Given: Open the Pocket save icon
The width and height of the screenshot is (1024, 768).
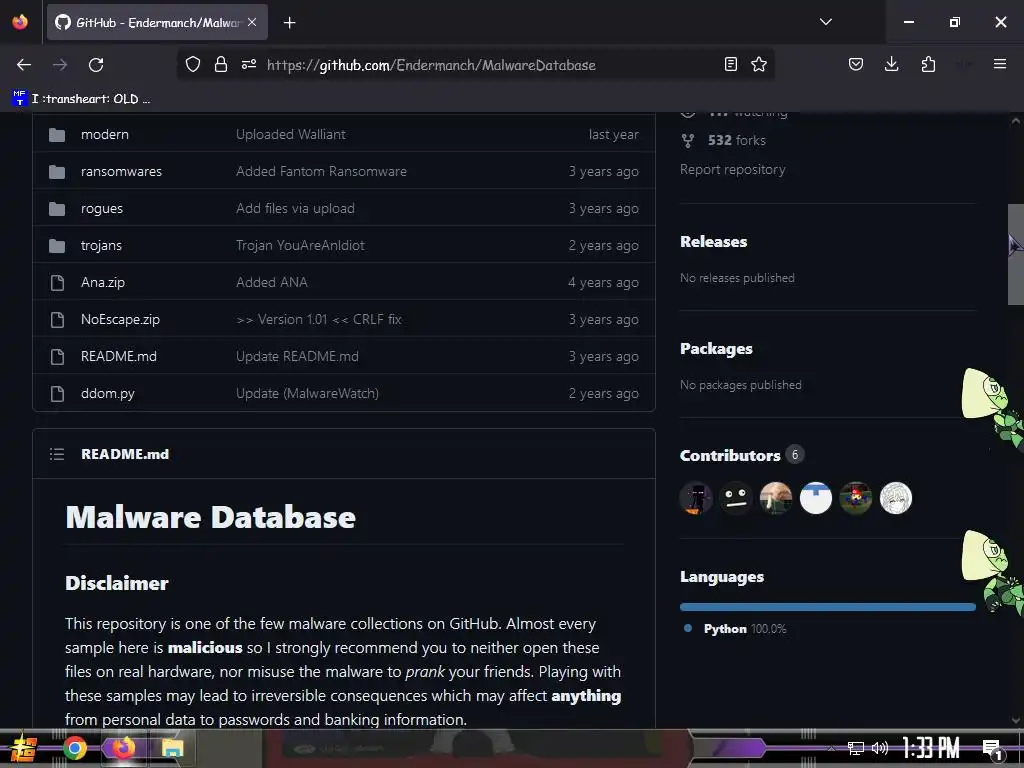Looking at the screenshot, I should point(856,64).
